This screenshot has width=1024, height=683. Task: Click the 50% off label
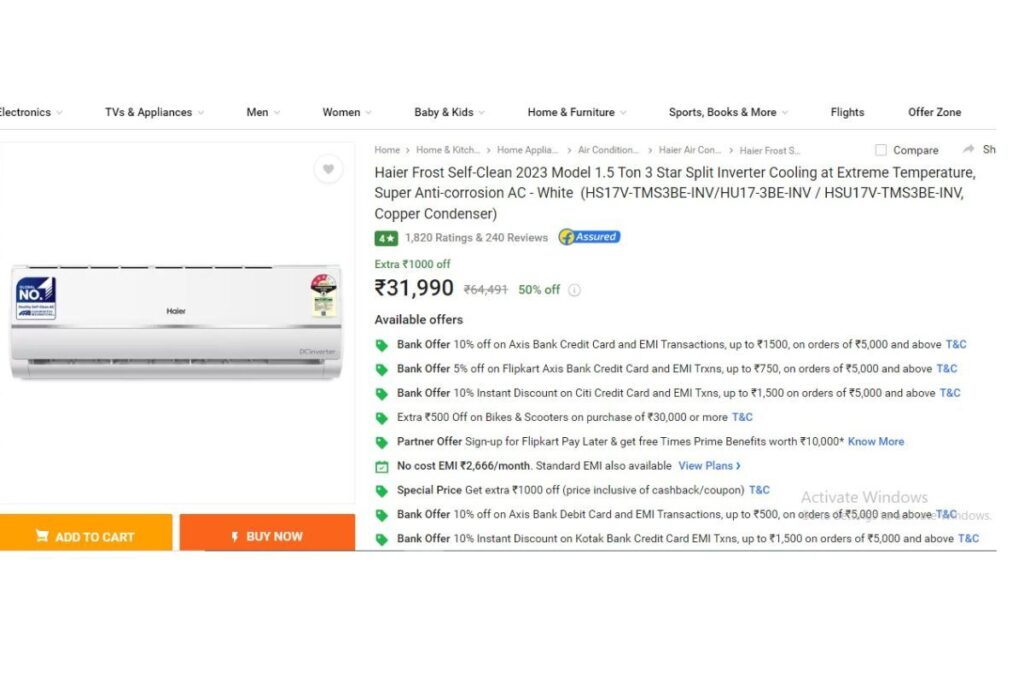(539, 290)
